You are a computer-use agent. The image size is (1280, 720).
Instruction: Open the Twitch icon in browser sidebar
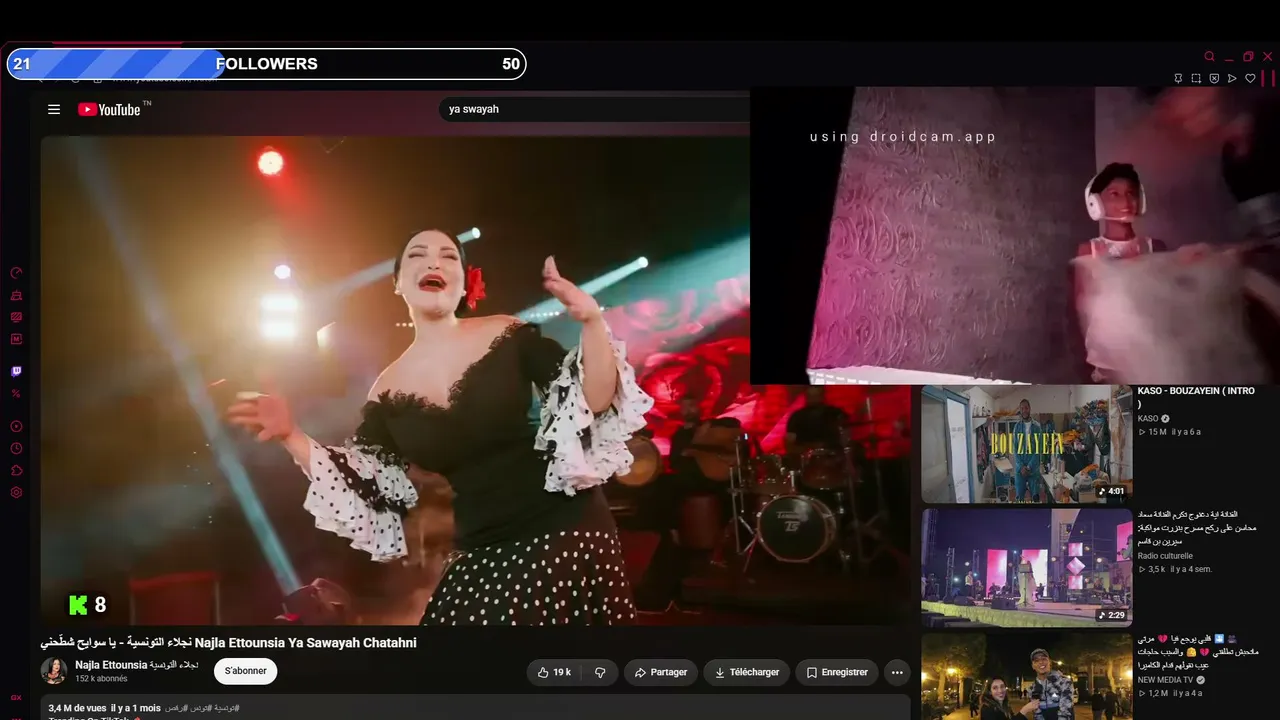[16, 372]
